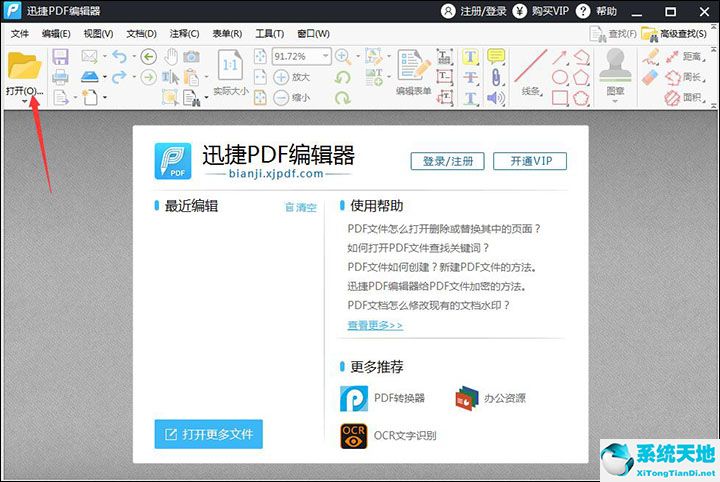720x482 pixels.
Task: Click the Redo arrow icon
Action: [119, 77]
